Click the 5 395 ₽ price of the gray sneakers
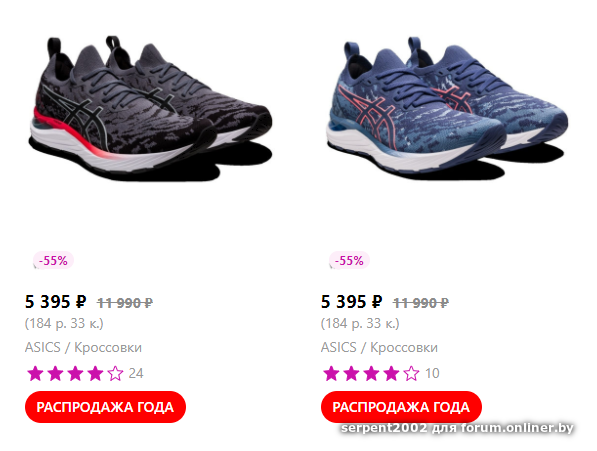 tap(56, 302)
